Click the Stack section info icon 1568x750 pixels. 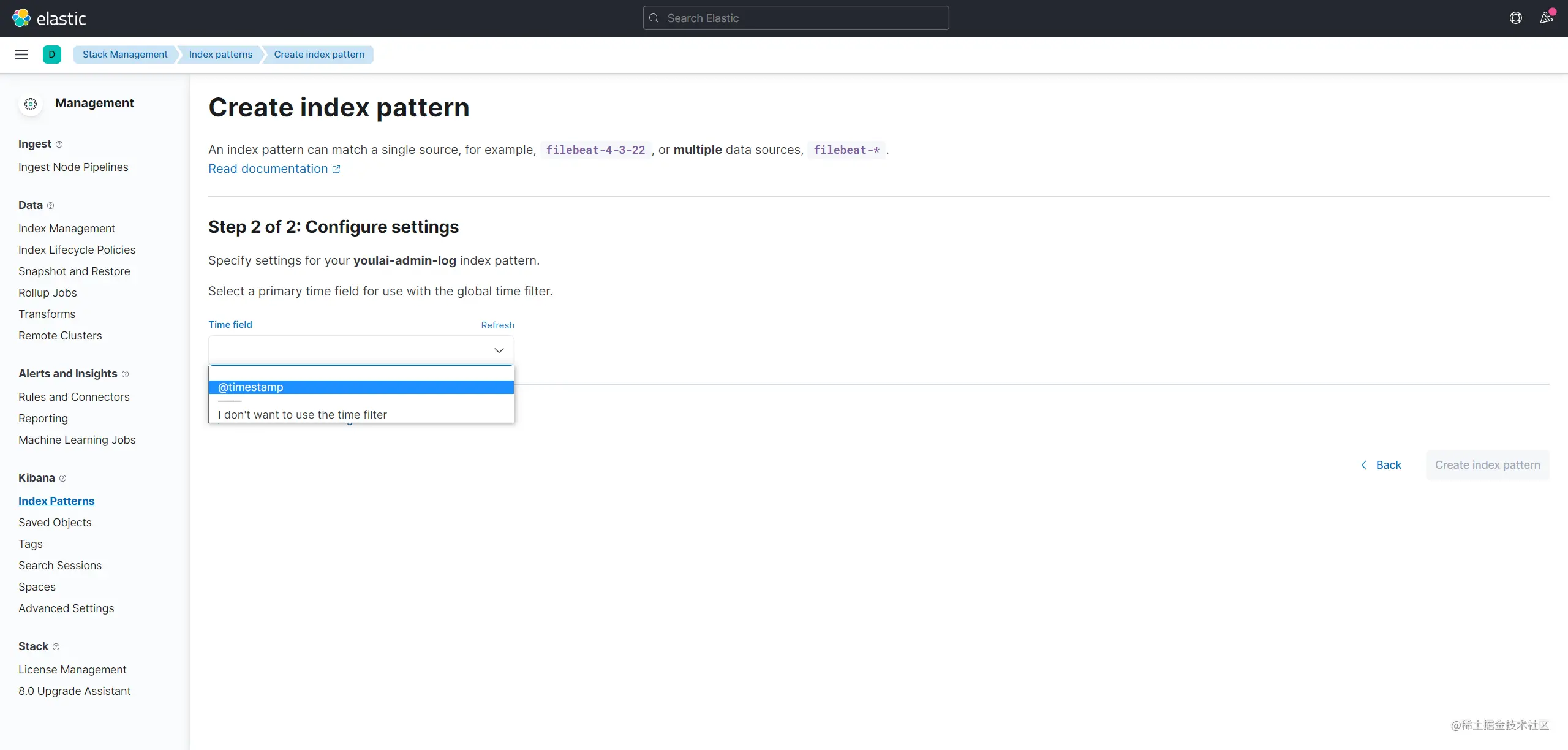[x=56, y=647]
